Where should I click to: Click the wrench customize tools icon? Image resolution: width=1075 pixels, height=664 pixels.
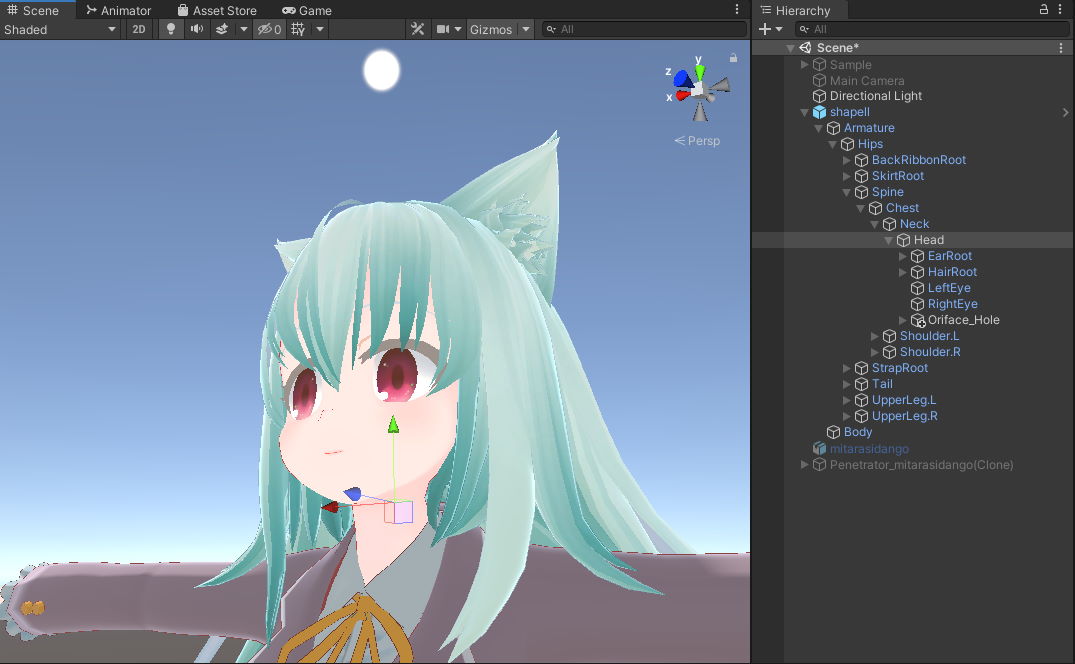[x=417, y=29]
